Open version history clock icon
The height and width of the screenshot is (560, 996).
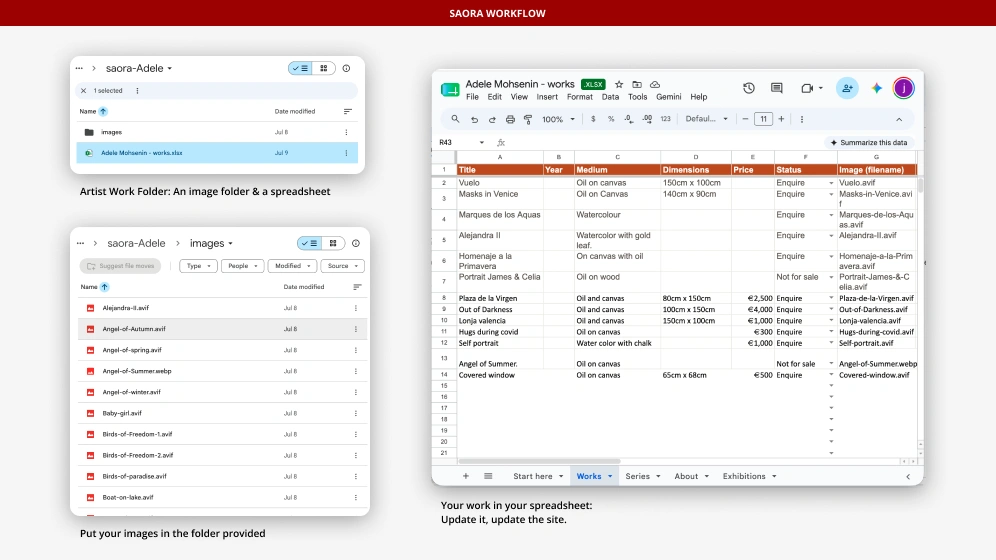coord(749,88)
